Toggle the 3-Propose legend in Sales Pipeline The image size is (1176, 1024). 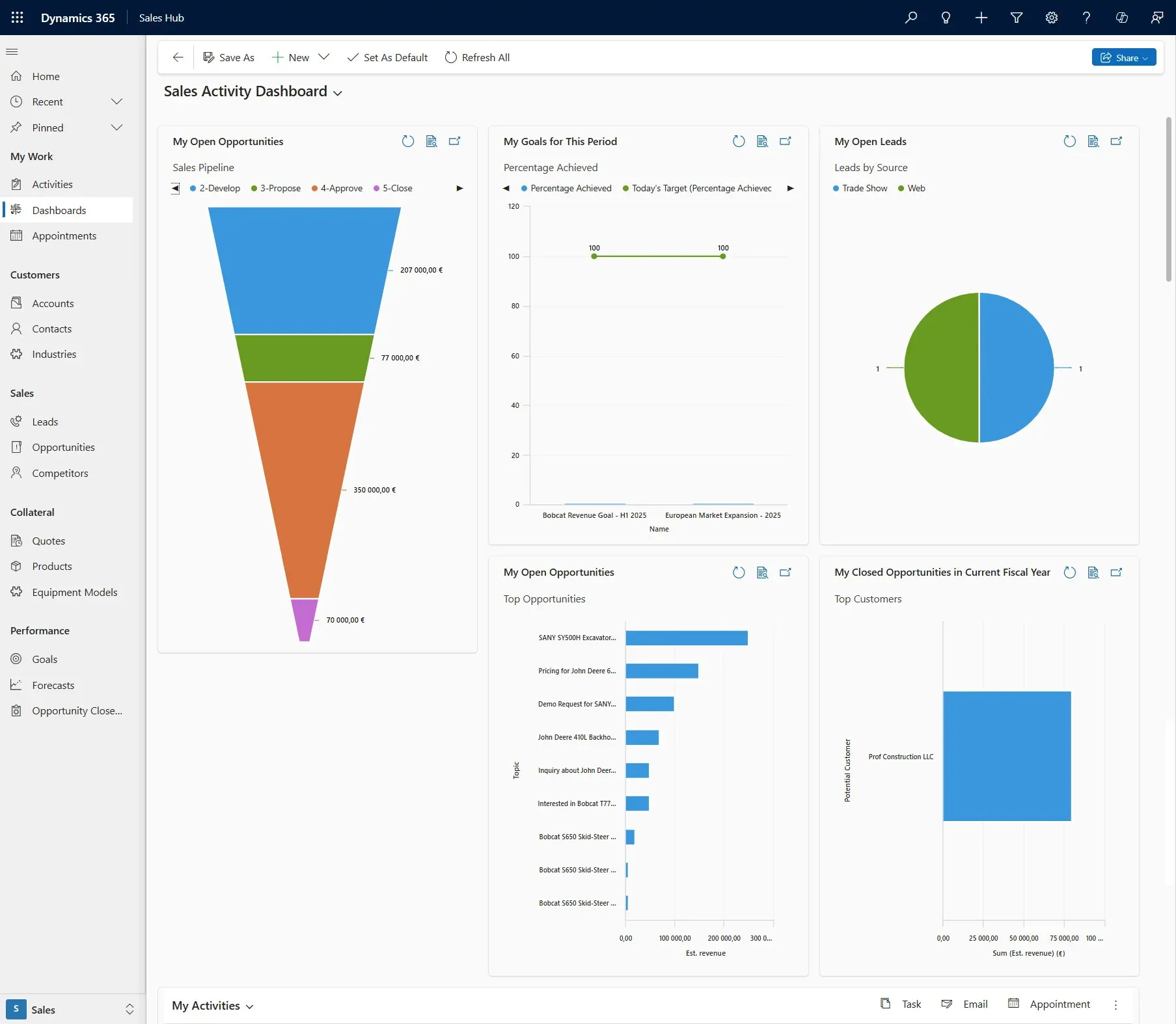point(275,188)
